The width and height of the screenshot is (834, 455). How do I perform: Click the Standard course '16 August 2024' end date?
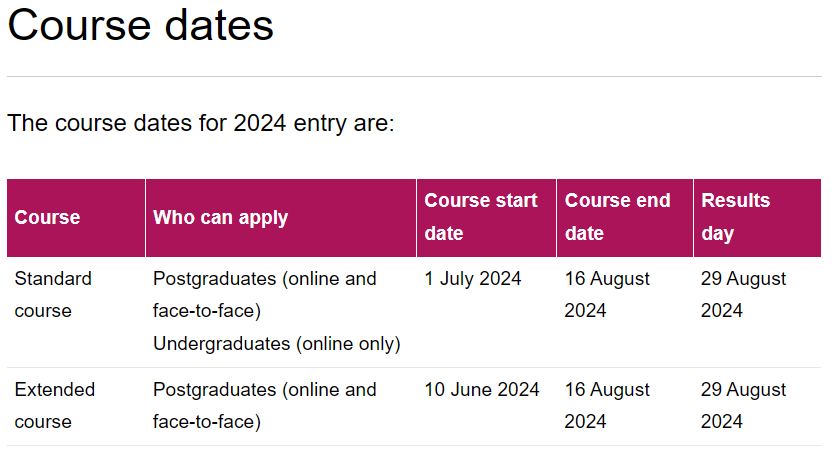pyautogui.click(x=607, y=295)
